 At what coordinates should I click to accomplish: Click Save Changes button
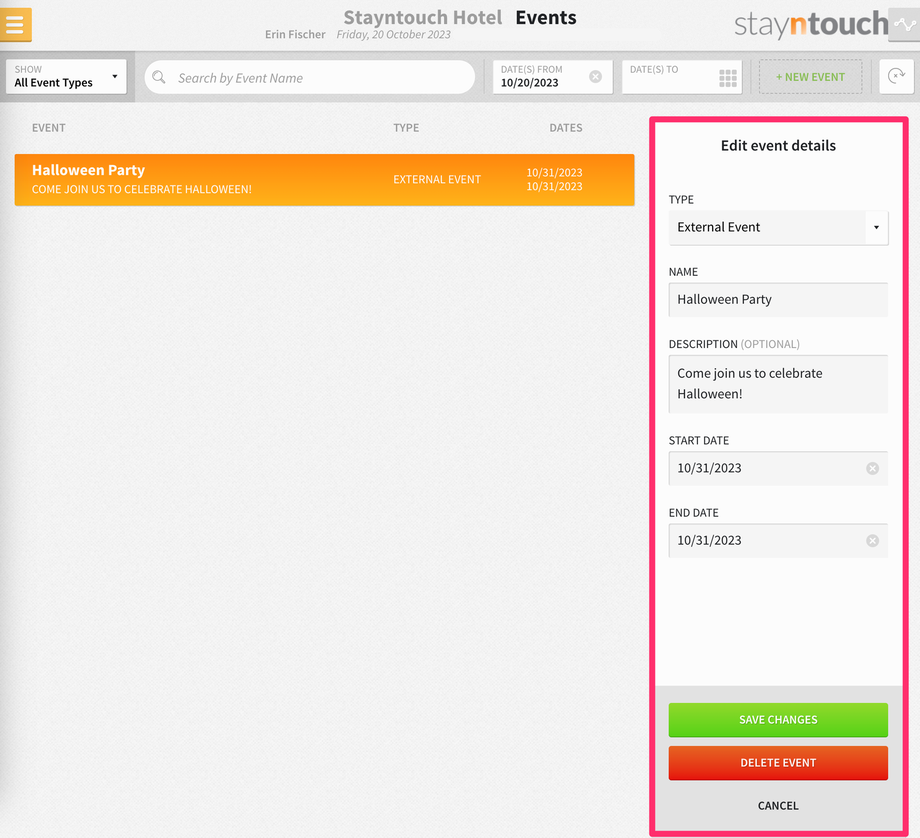778,720
